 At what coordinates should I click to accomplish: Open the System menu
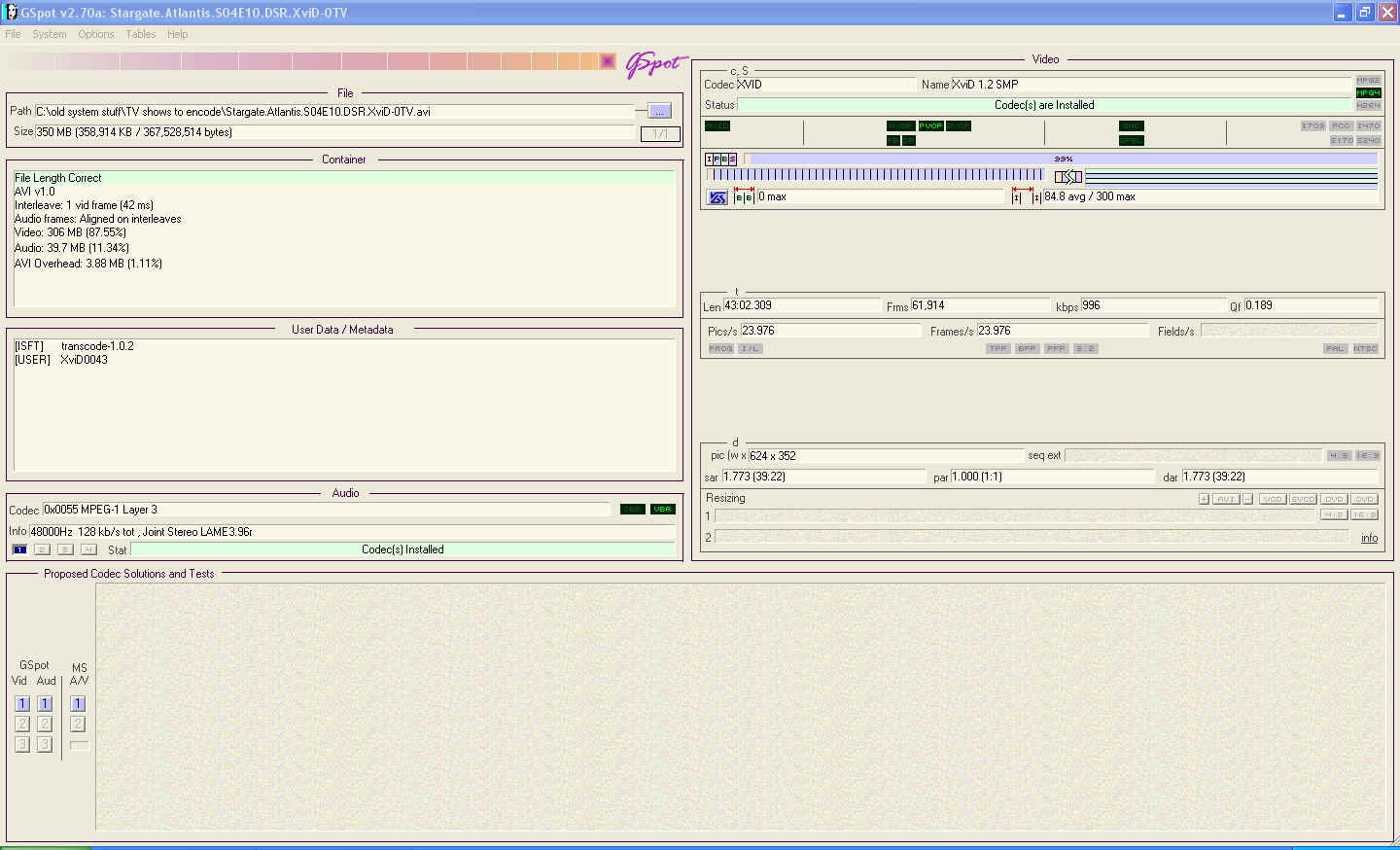[50, 34]
